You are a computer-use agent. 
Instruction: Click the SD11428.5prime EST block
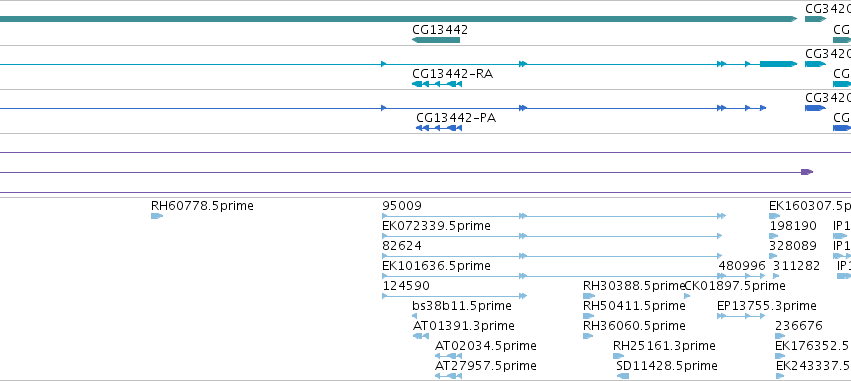pyautogui.click(x=623, y=376)
